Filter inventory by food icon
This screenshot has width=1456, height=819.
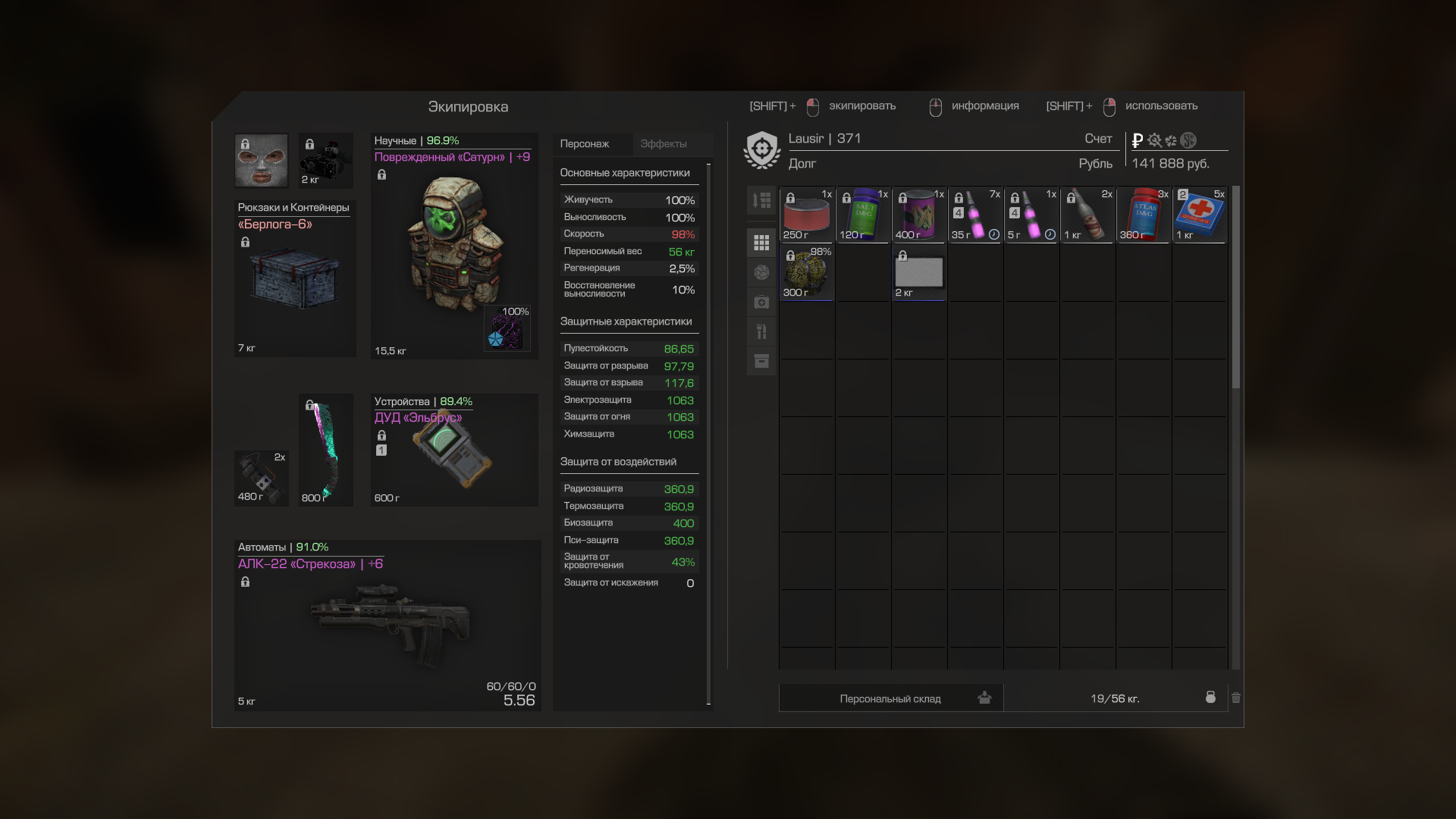coord(761,331)
